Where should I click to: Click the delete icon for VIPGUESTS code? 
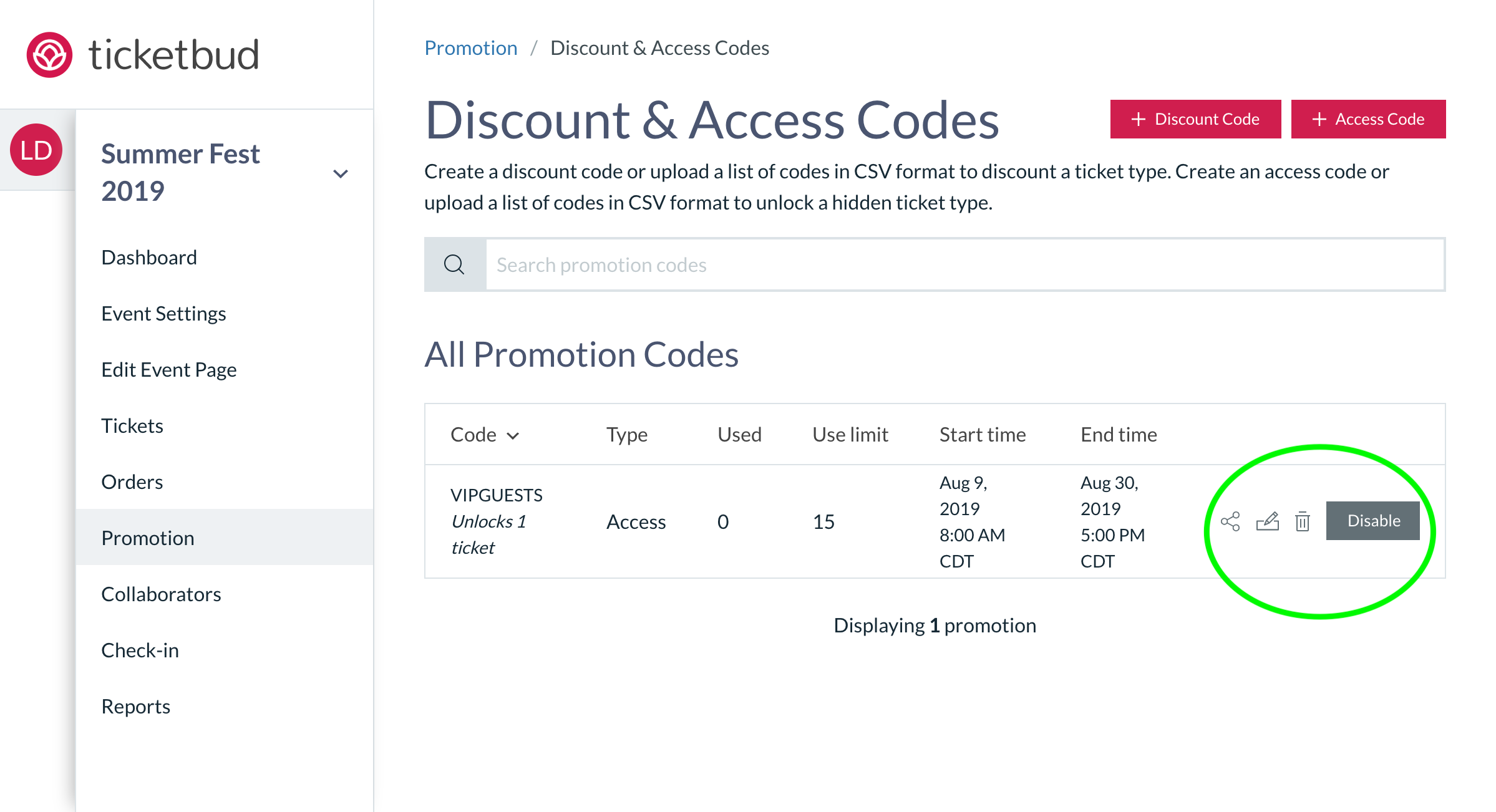coord(1302,520)
